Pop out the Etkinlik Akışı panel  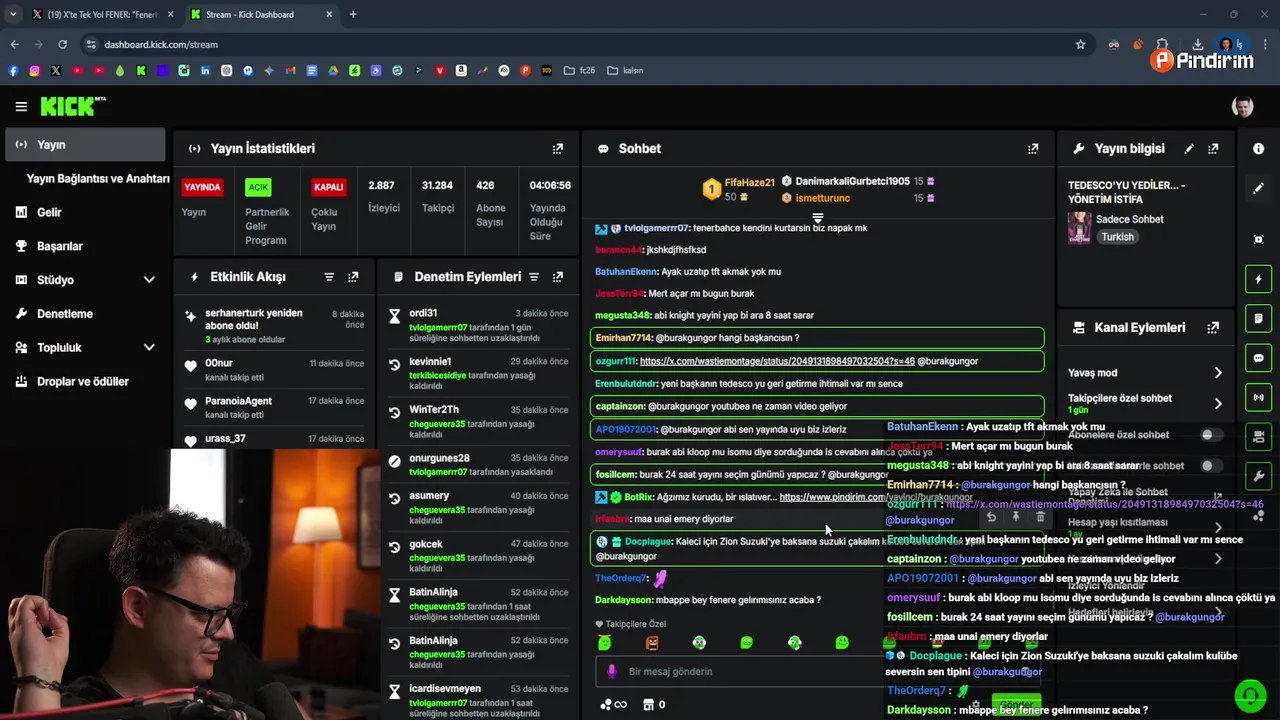pyautogui.click(x=353, y=277)
